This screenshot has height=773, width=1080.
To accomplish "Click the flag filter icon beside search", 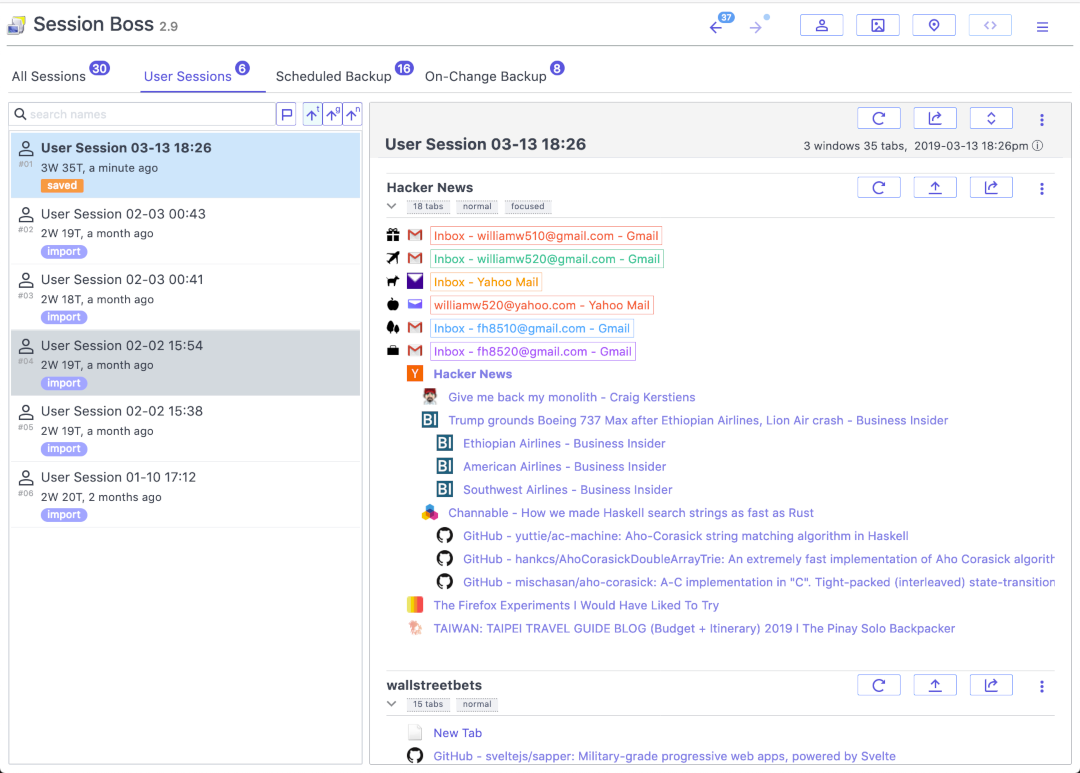I will click(287, 114).
